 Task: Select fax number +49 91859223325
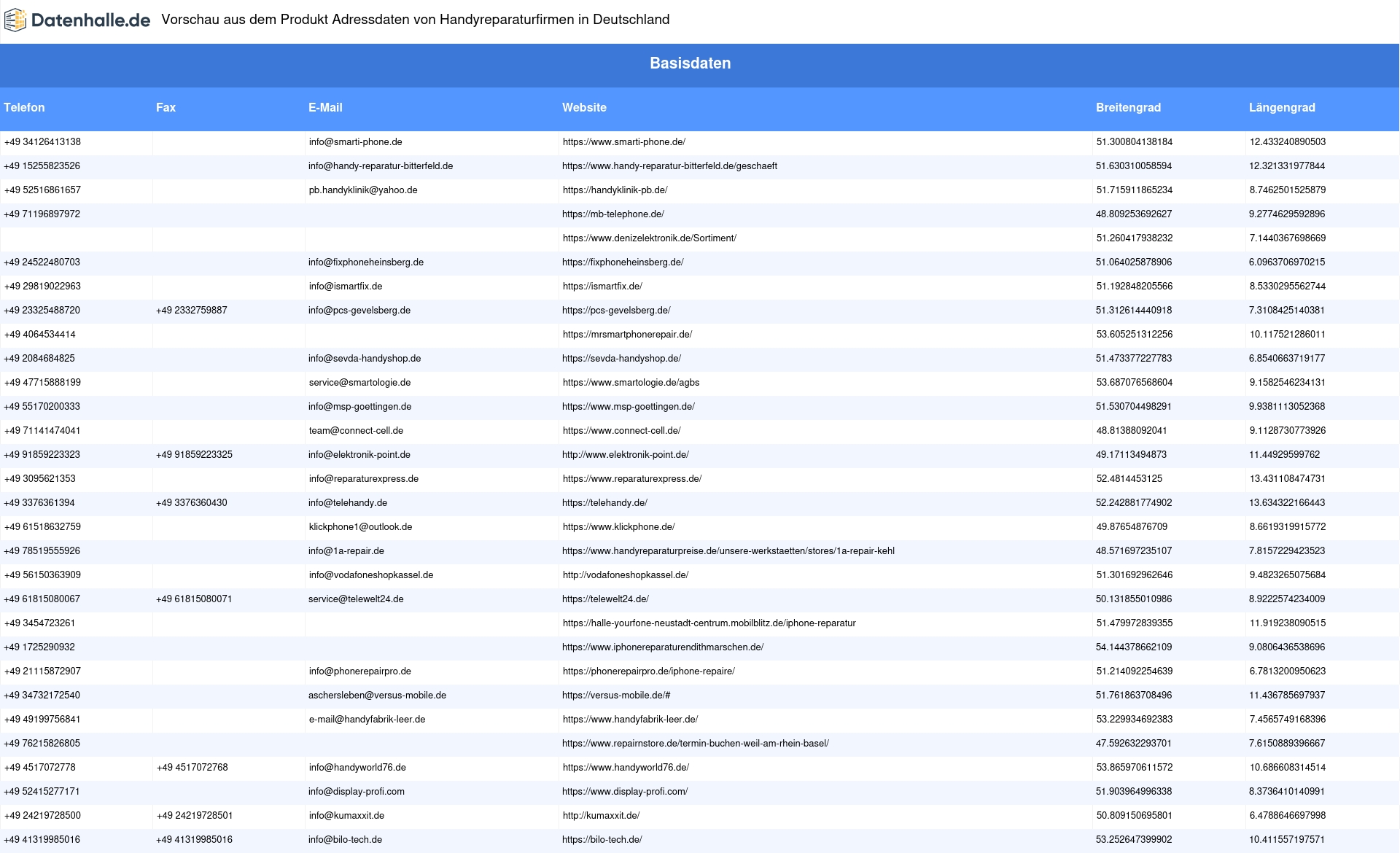tap(194, 455)
